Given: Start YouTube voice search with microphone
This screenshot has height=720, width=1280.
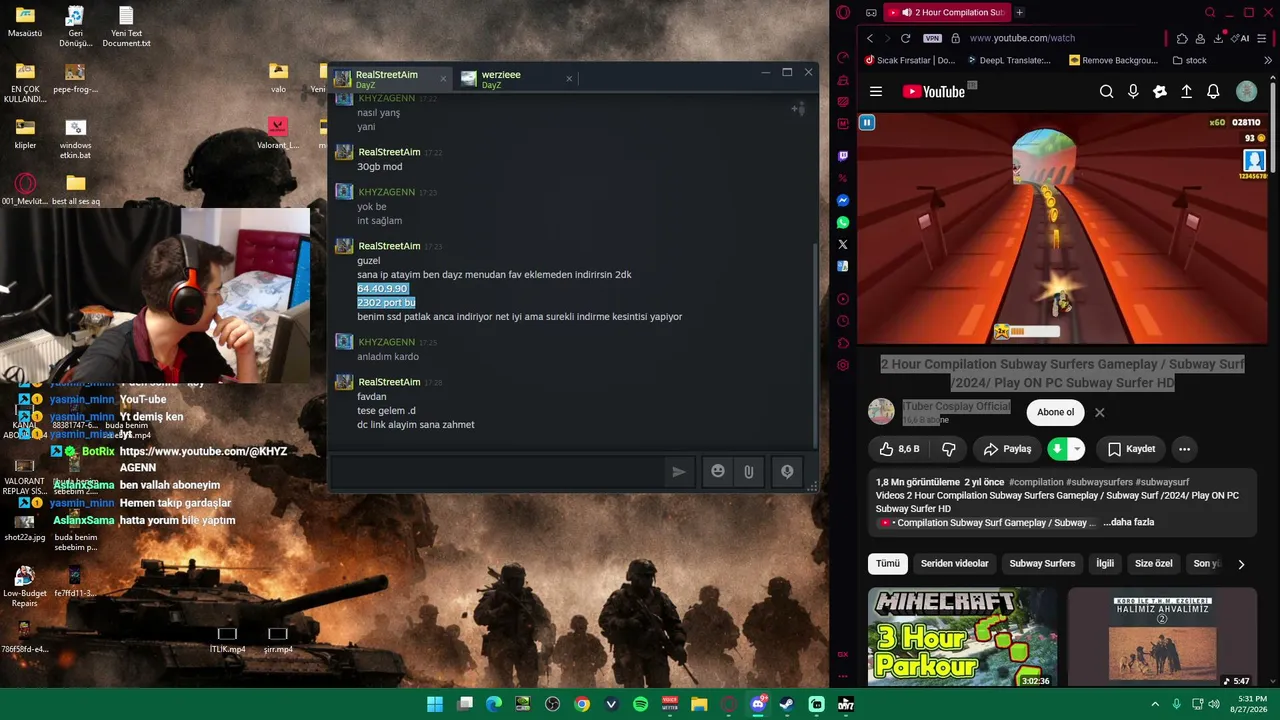Looking at the screenshot, I should 1133,92.
